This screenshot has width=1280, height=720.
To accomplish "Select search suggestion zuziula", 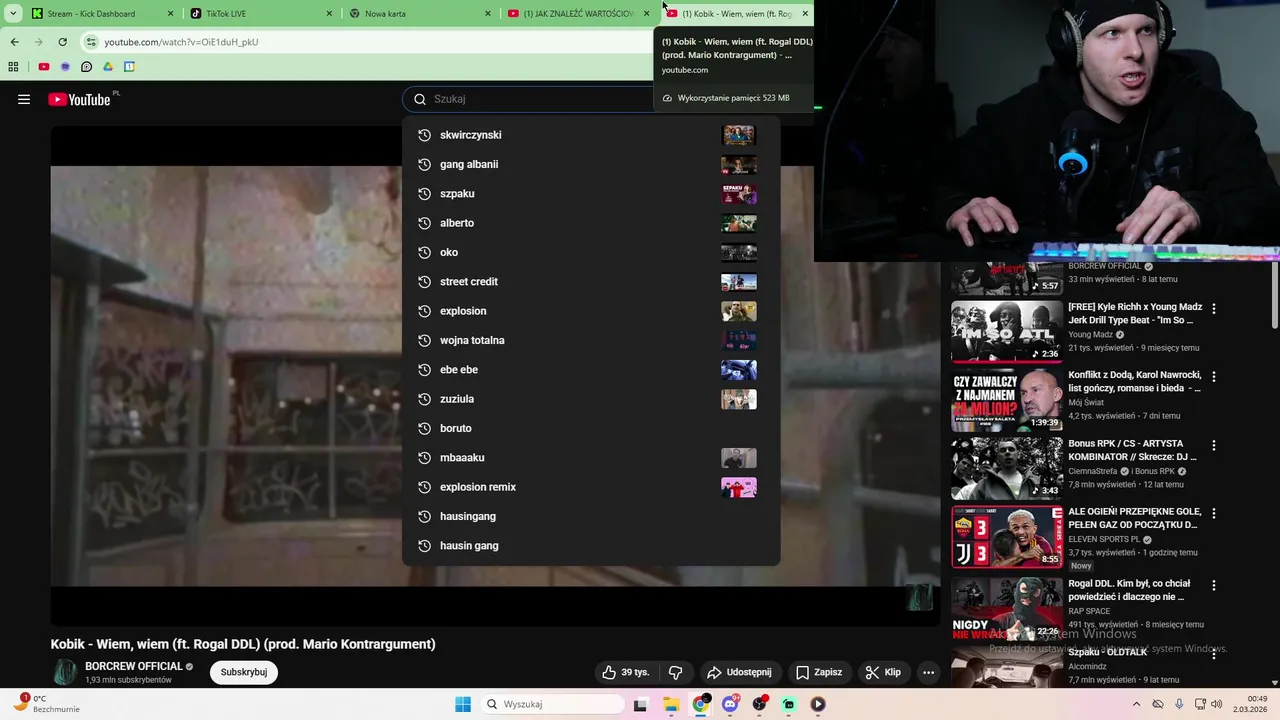I will pyautogui.click(x=590, y=399).
